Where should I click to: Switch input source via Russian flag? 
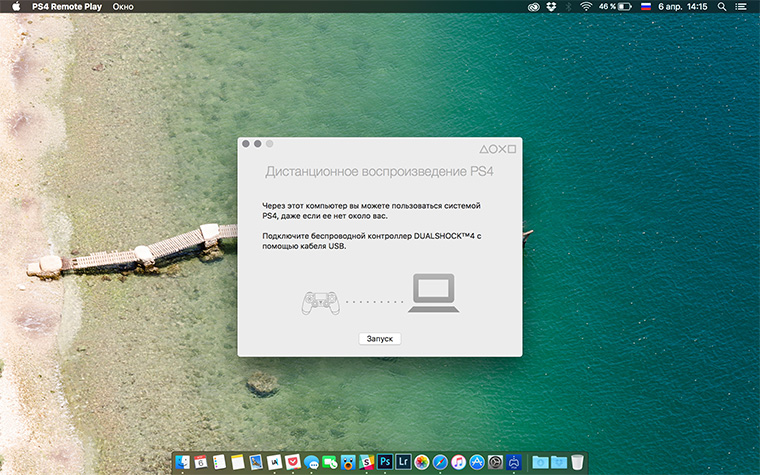point(645,7)
